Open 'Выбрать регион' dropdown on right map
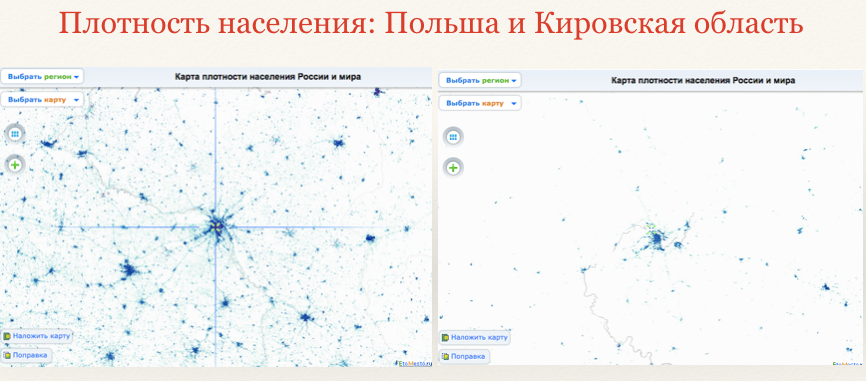This screenshot has width=866, height=381. 480,80
